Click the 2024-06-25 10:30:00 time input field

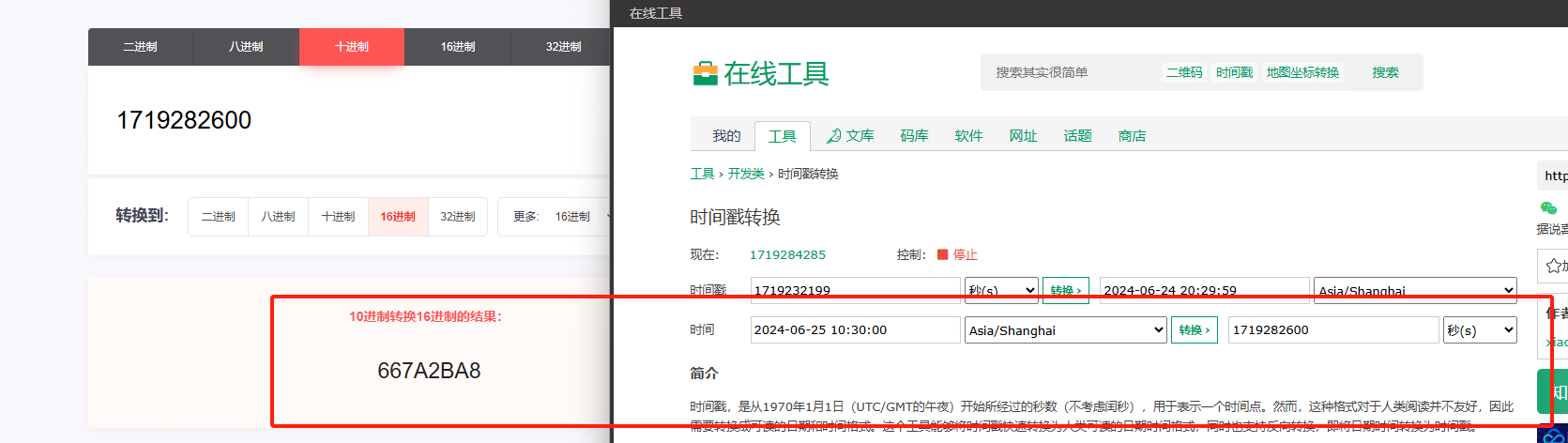(855, 330)
